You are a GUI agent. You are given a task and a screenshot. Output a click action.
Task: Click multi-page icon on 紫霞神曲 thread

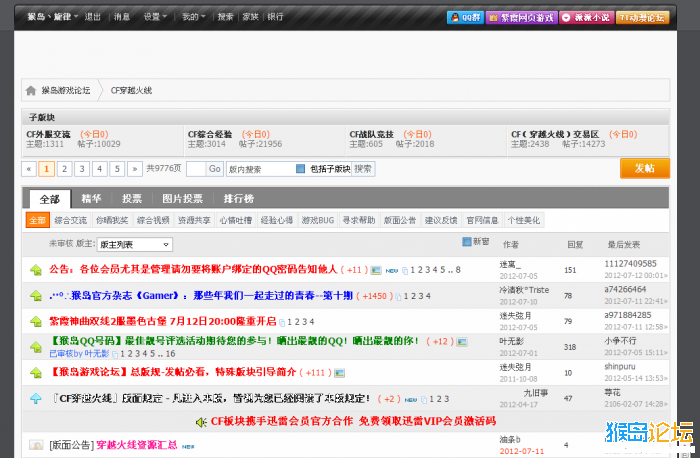coord(282,322)
